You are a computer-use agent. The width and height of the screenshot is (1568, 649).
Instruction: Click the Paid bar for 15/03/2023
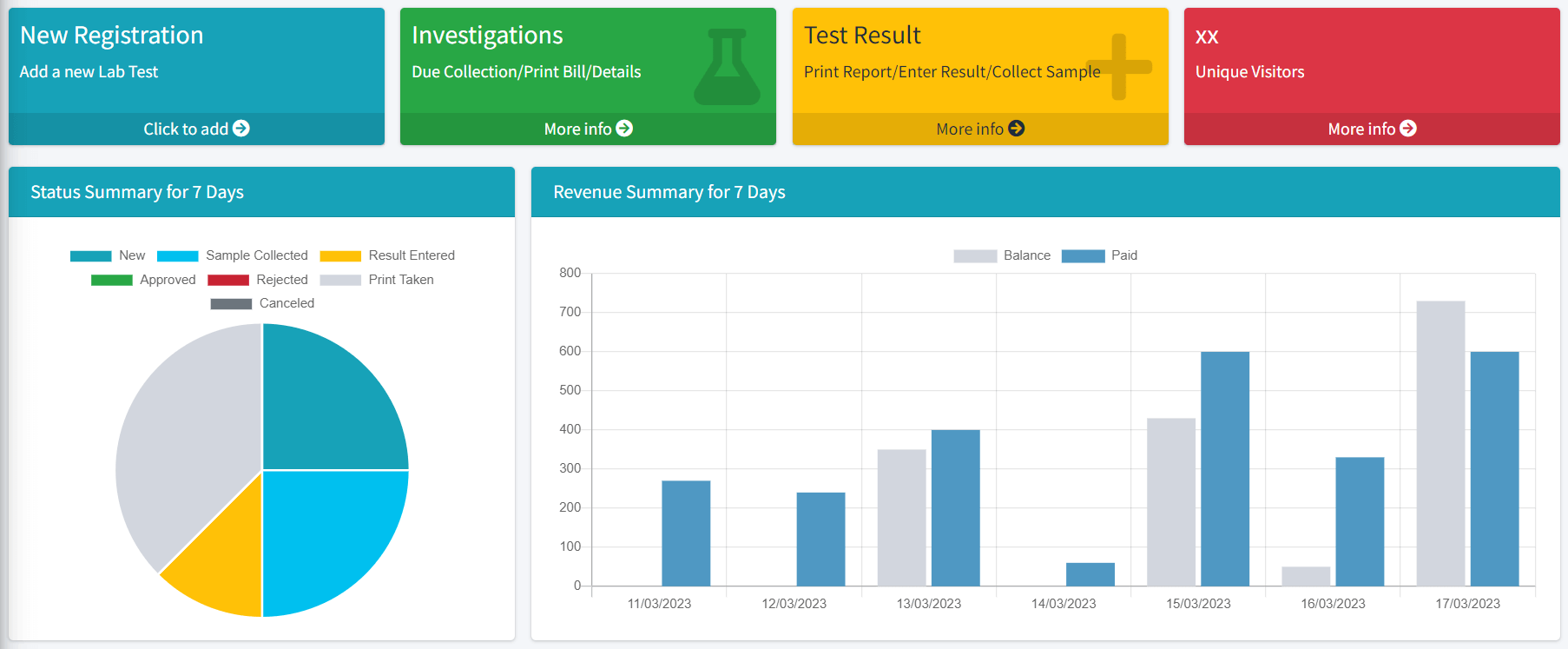click(x=1224, y=468)
